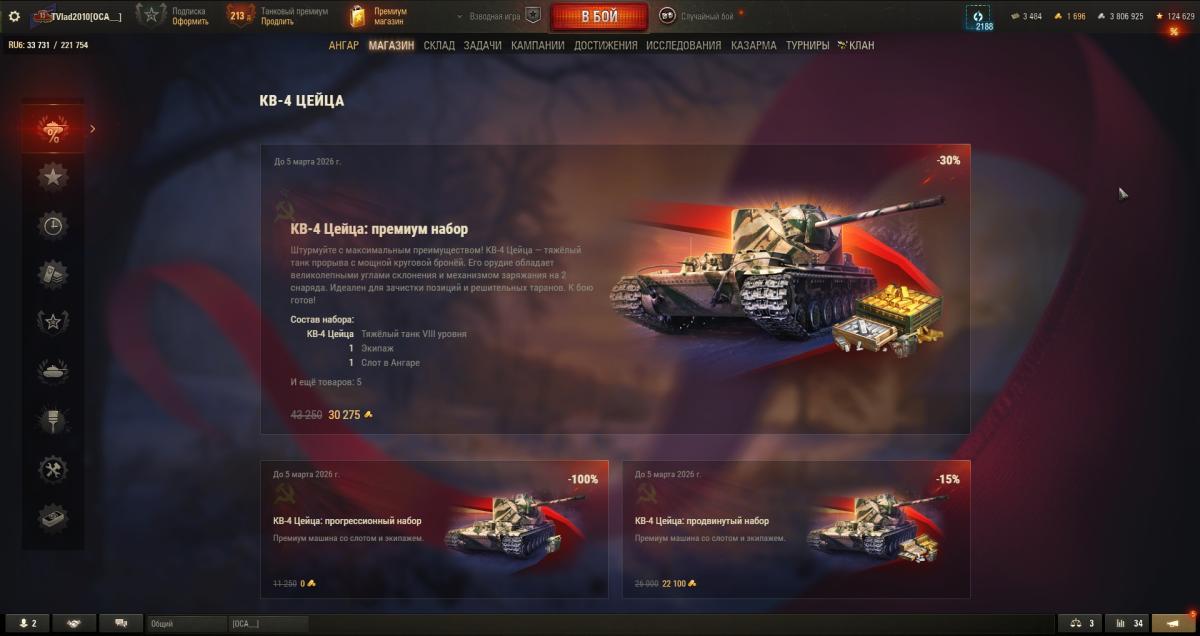Open the Взводная игра platoon dropdown
Screen dimensions: 1200x636
(x=496, y=17)
